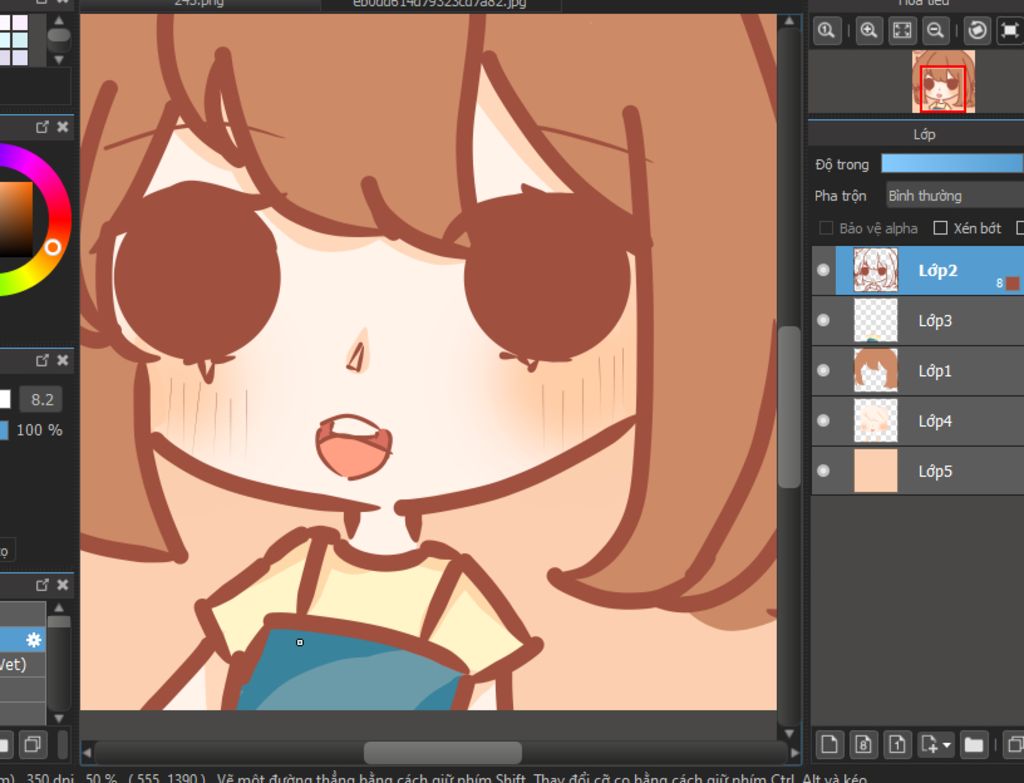
Task: Reset canvas rotation in navigator toolbar
Action: 977,31
